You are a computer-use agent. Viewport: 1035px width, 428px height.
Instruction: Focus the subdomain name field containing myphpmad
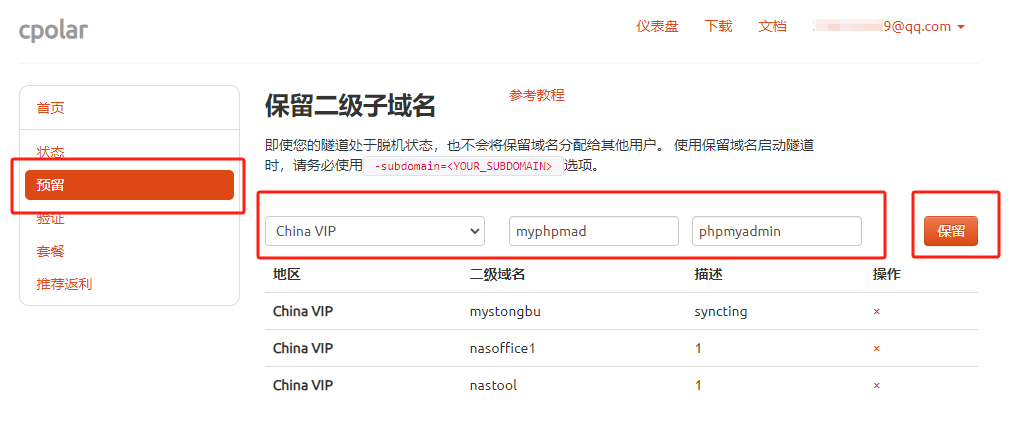(593, 231)
